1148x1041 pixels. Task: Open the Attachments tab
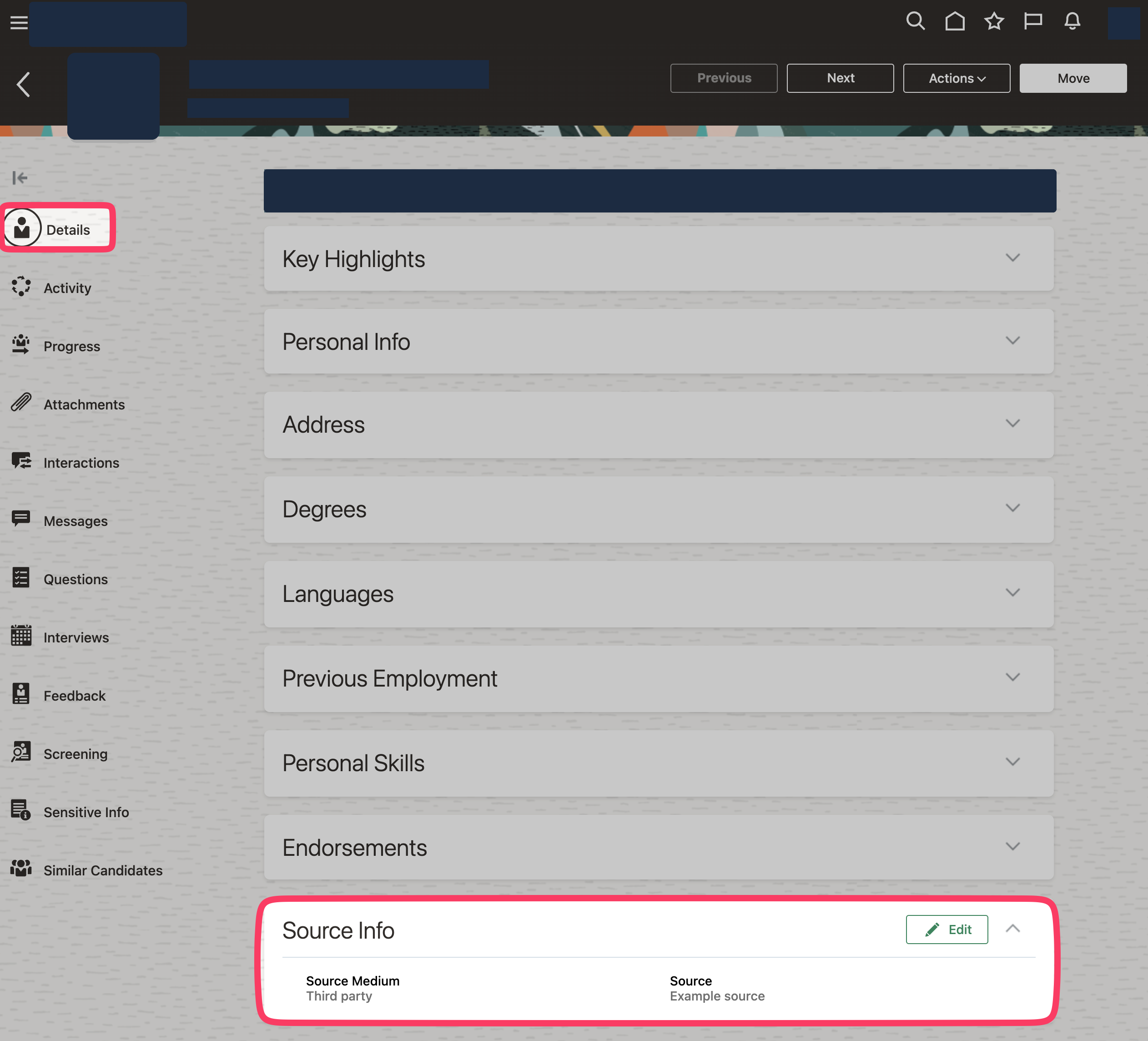(x=84, y=404)
